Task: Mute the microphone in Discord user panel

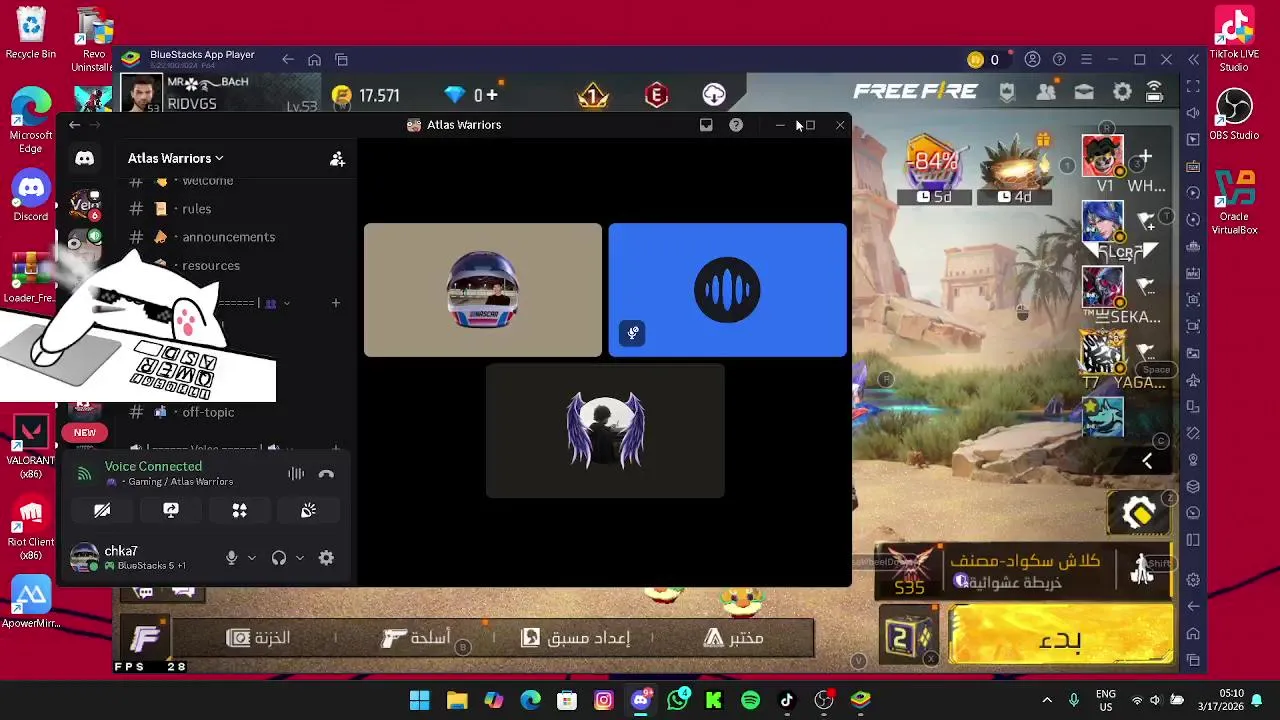Action: [231, 558]
